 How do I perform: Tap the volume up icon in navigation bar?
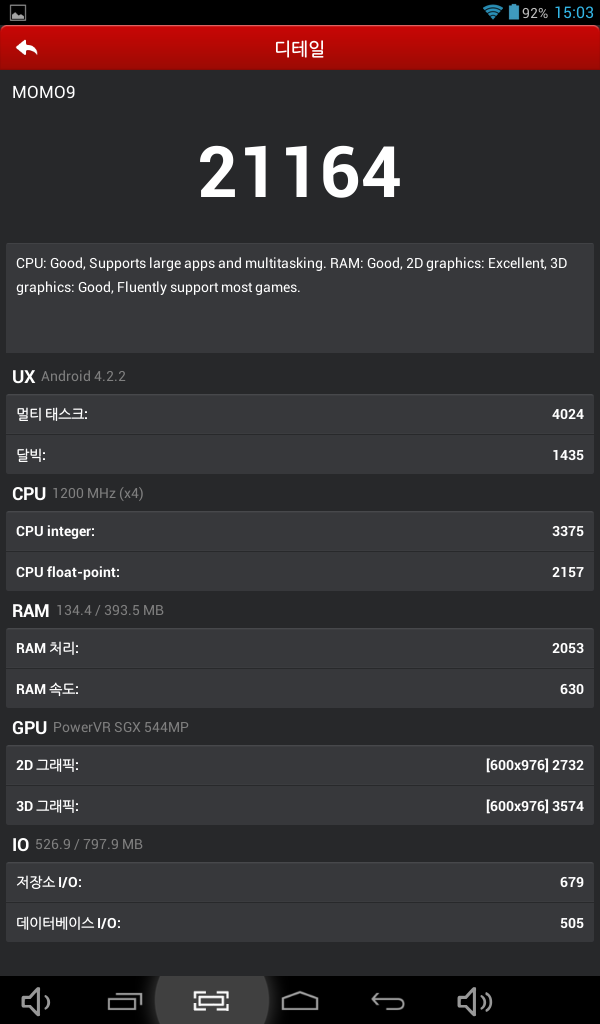(475, 1000)
